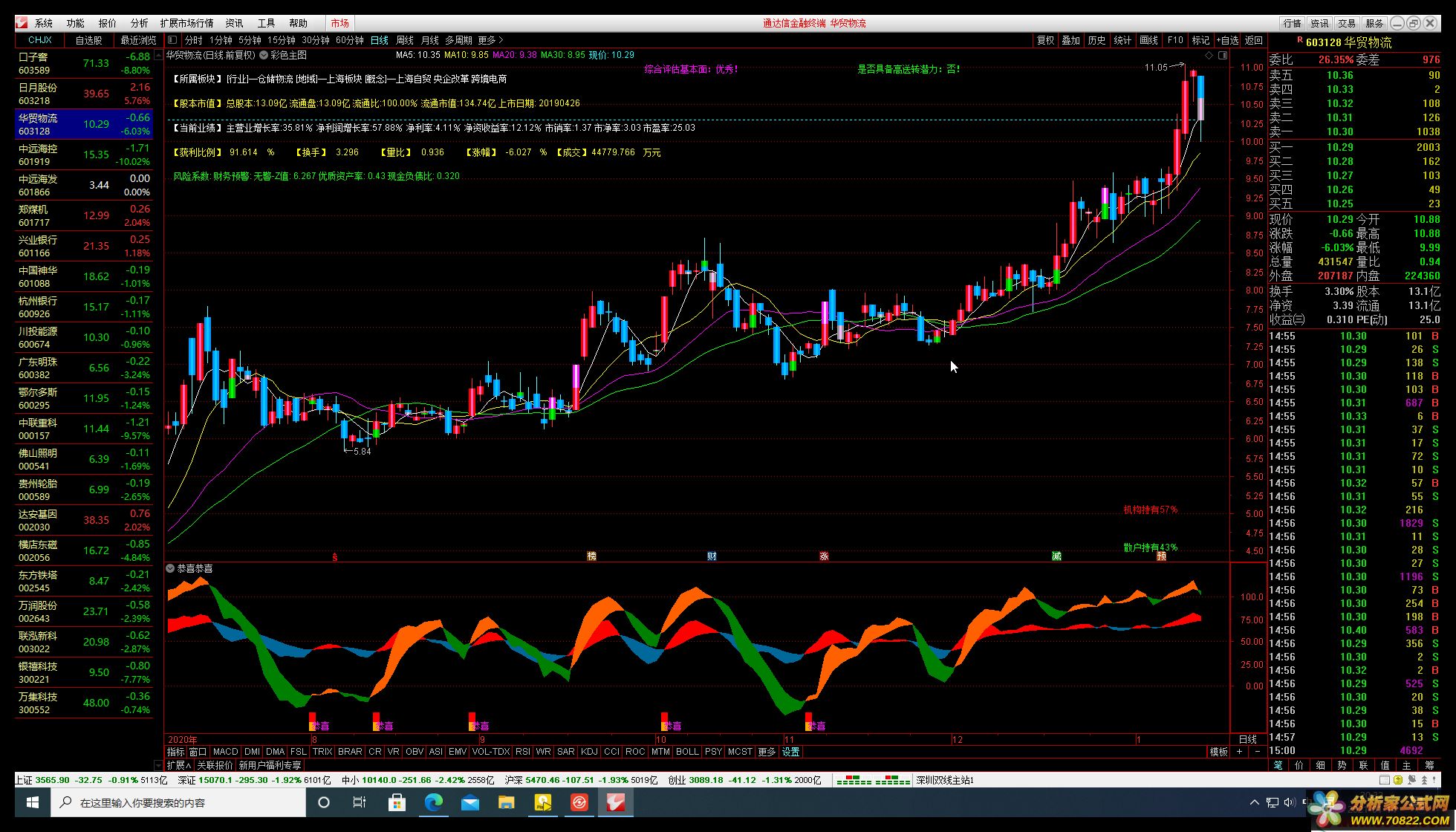This screenshot has width=1456, height=832.
Task: Switch to 日线 daily period
Action: pyautogui.click(x=380, y=40)
